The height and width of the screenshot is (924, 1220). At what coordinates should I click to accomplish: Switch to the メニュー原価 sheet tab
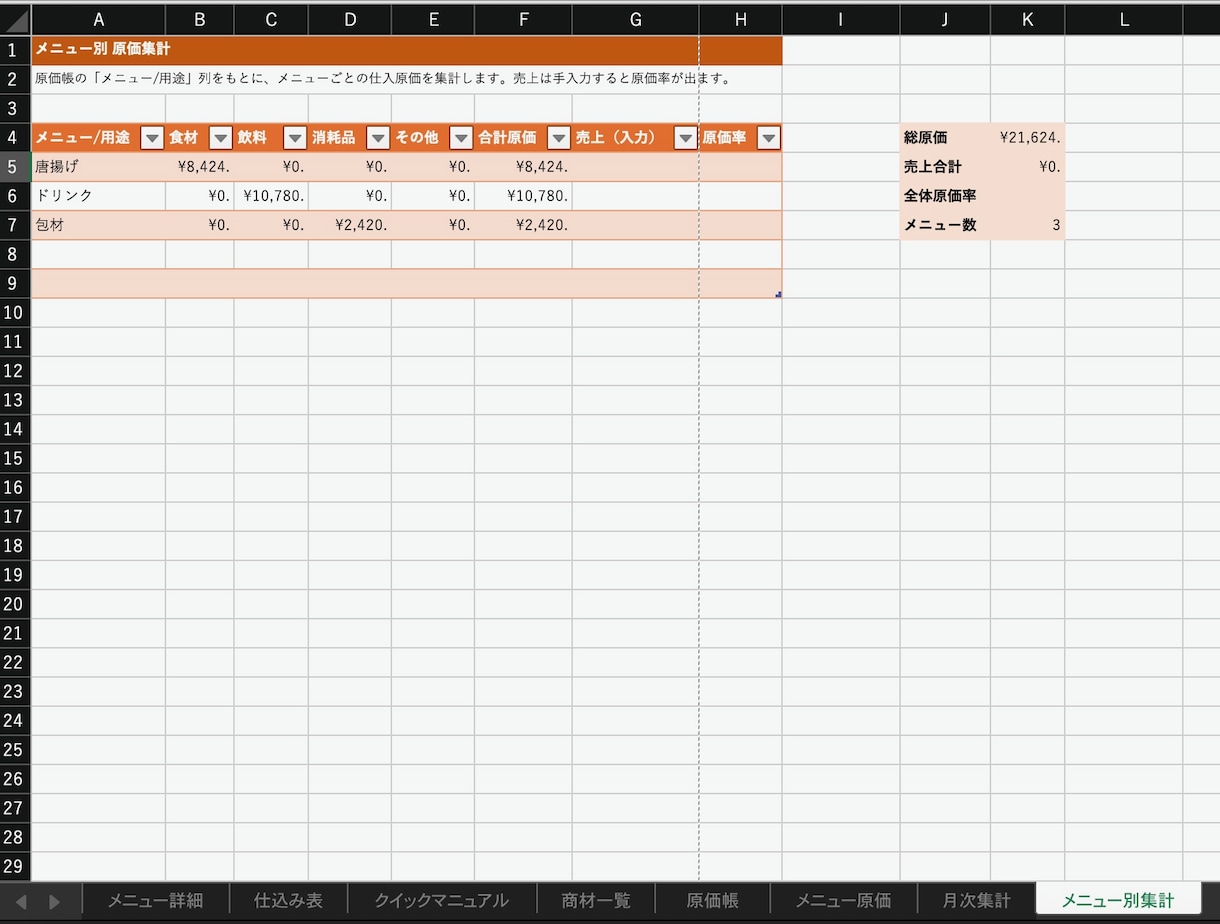[843, 900]
